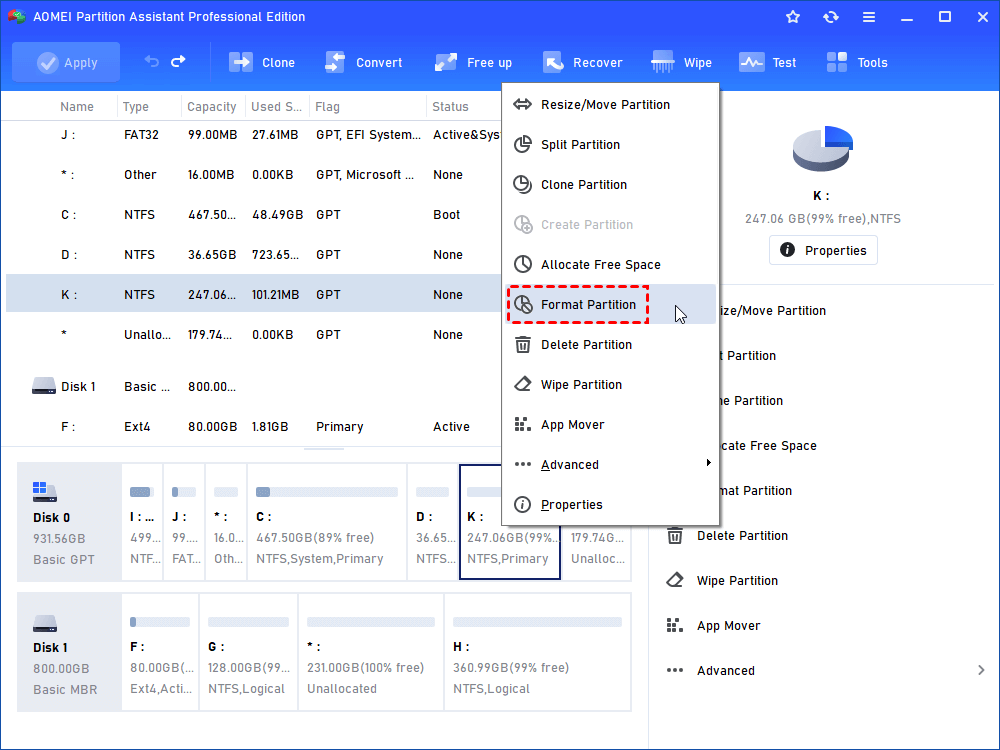Image resolution: width=1000 pixels, height=750 pixels.
Task: Sort by the Name column header
Action: pyautogui.click(x=77, y=107)
